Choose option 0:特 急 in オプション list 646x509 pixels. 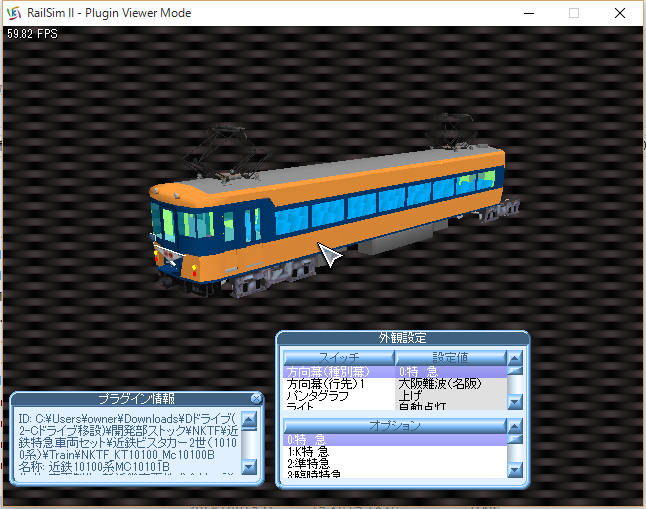395,440
